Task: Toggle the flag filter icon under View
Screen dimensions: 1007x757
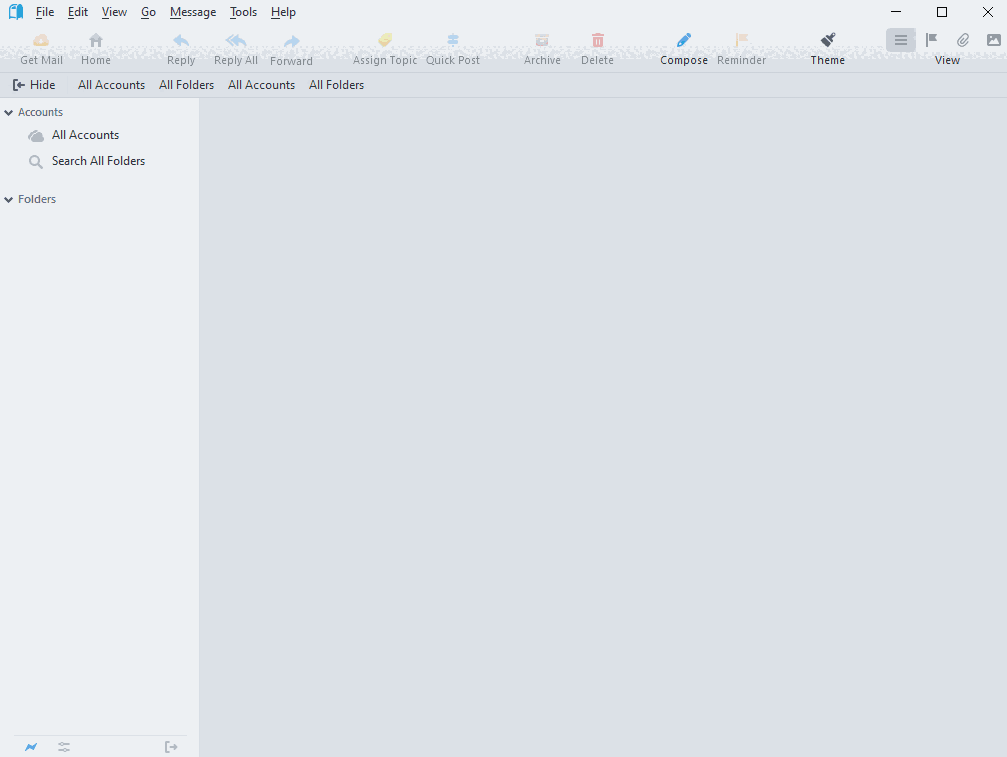Action: [x=932, y=40]
